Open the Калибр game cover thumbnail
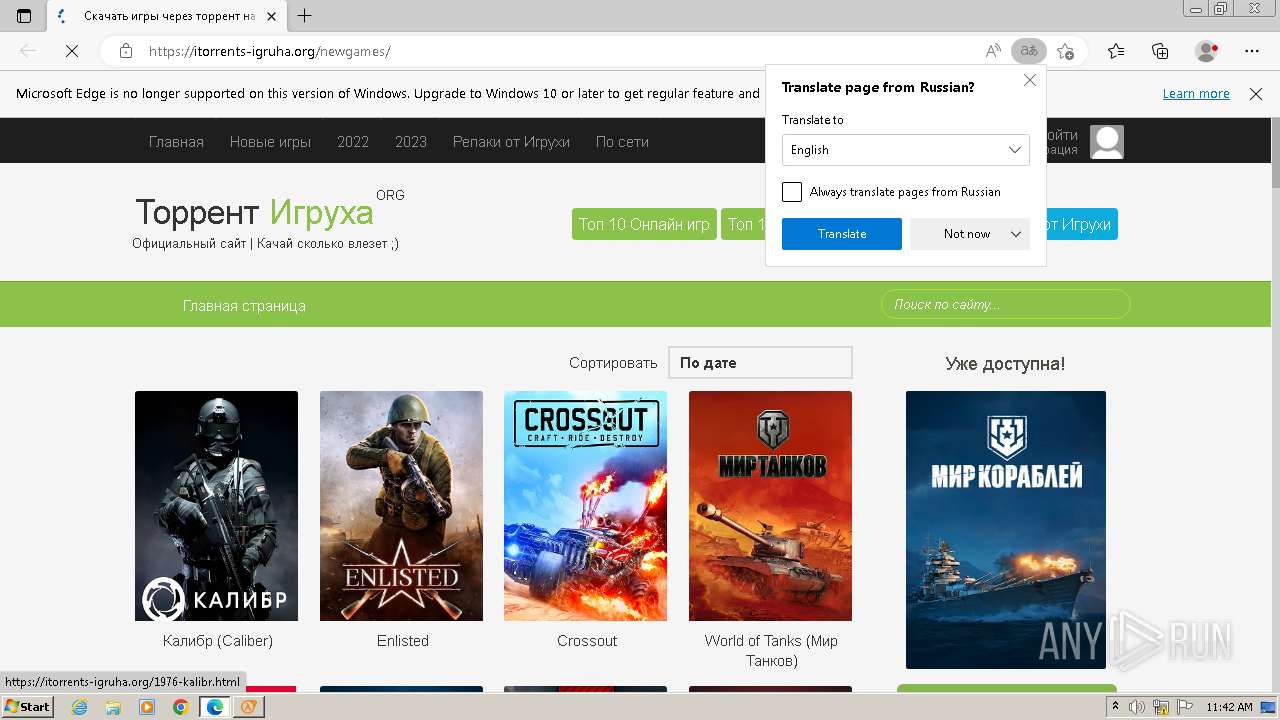Screen dimensions: 1280x720 pos(216,506)
